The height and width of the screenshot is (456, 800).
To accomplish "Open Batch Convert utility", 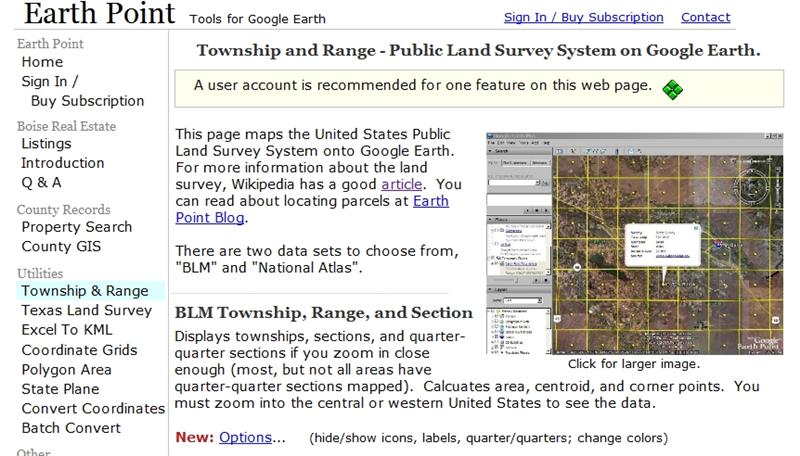I will coord(71,428).
